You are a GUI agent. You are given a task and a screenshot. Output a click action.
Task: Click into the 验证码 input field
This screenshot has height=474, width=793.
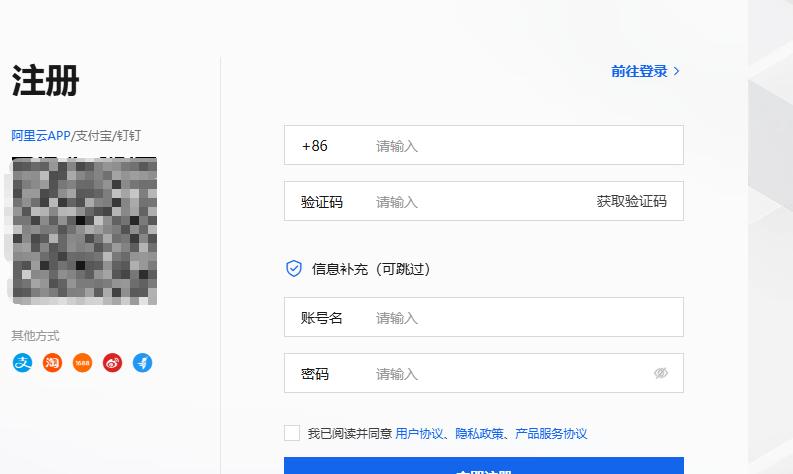(x=480, y=202)
